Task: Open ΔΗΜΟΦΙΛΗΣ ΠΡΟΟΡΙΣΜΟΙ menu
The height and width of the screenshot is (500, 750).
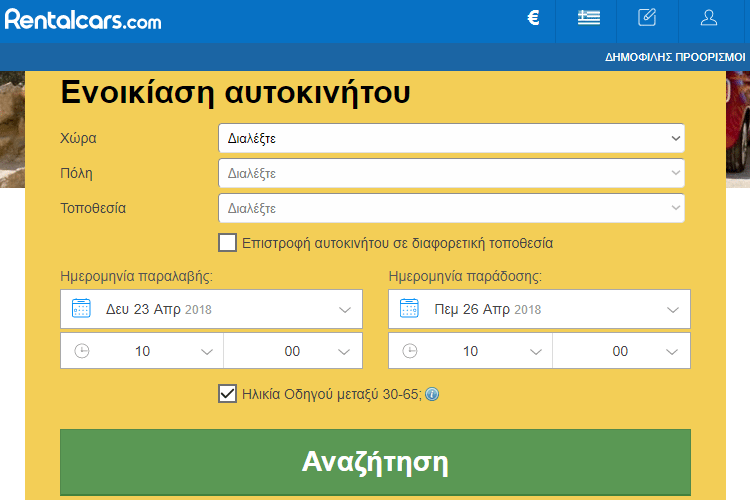Action: (x=675, y=57)
